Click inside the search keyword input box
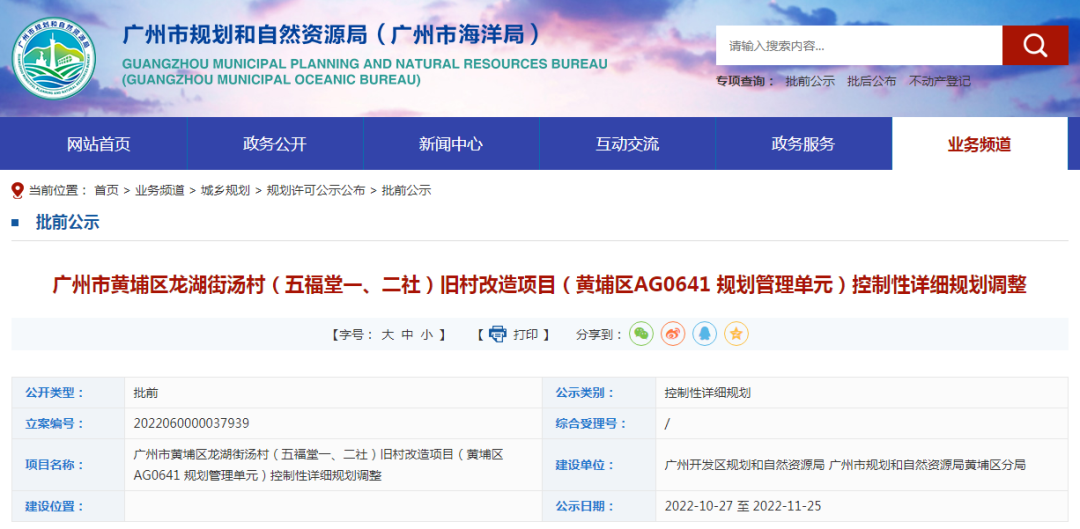The width and height of the screenshot is (1080, 529). [x=858, y=45]
